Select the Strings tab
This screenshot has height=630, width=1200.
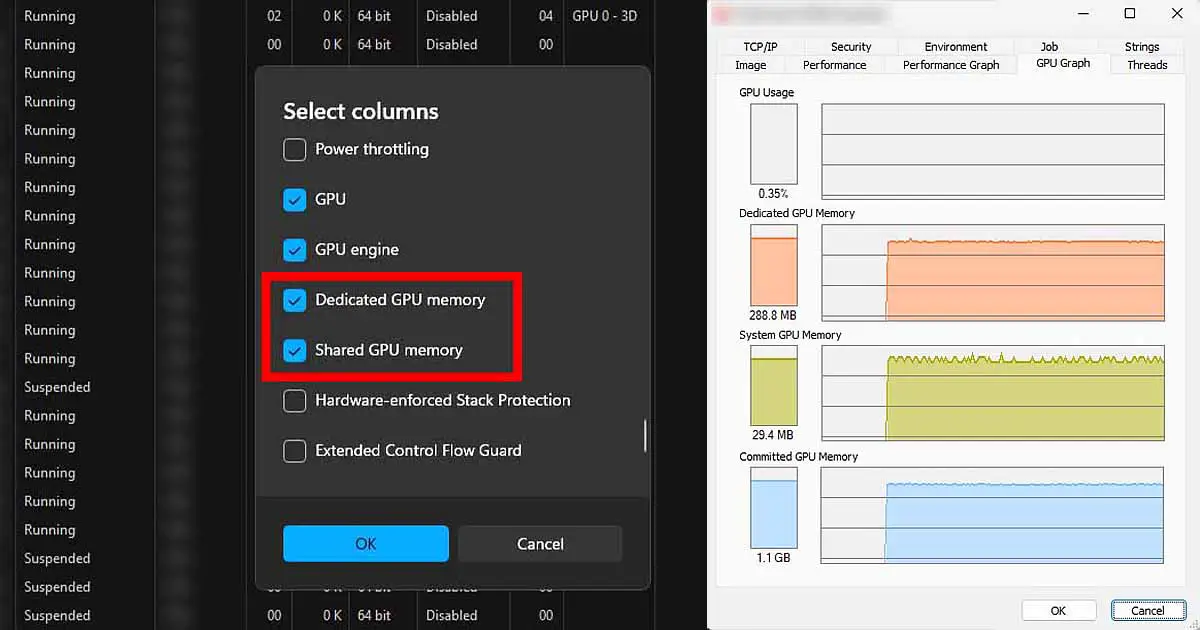1141,45
